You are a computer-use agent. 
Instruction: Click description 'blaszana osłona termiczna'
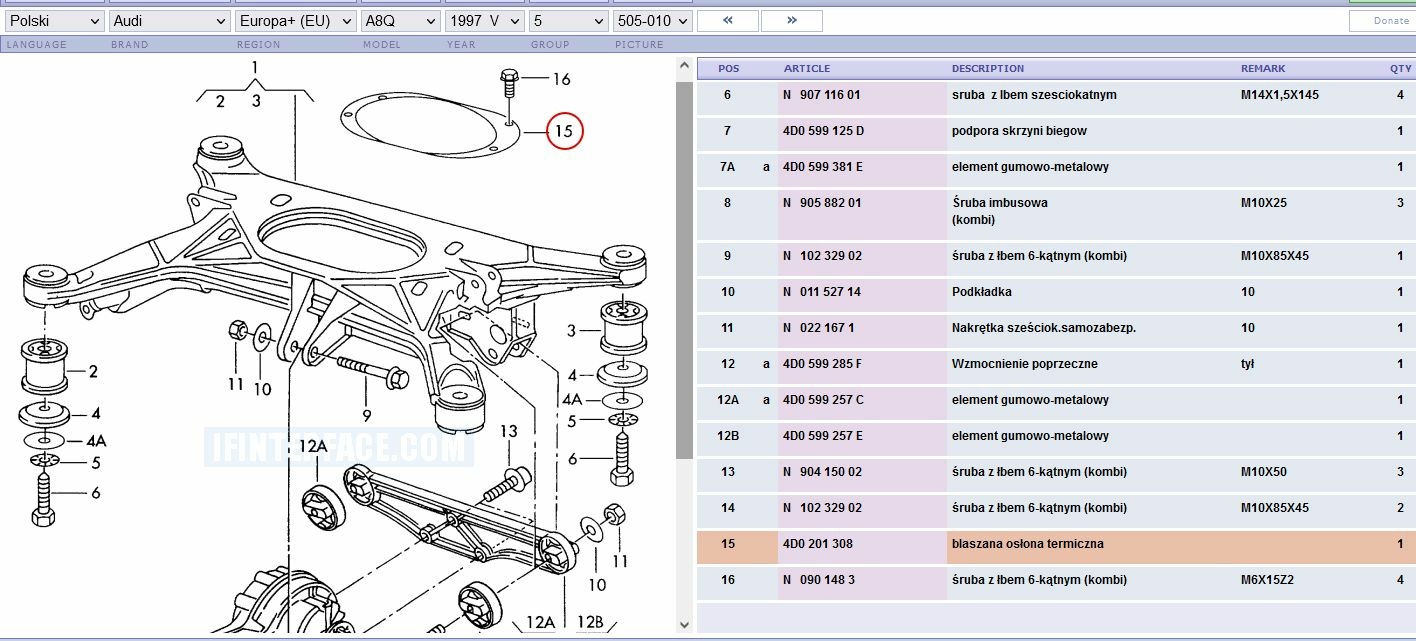tap(1027, 544)
